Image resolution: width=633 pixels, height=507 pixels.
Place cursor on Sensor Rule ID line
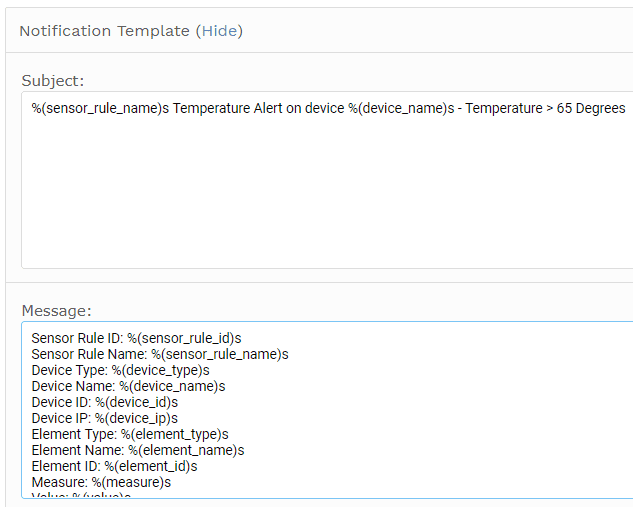click(x=136, y=338)
